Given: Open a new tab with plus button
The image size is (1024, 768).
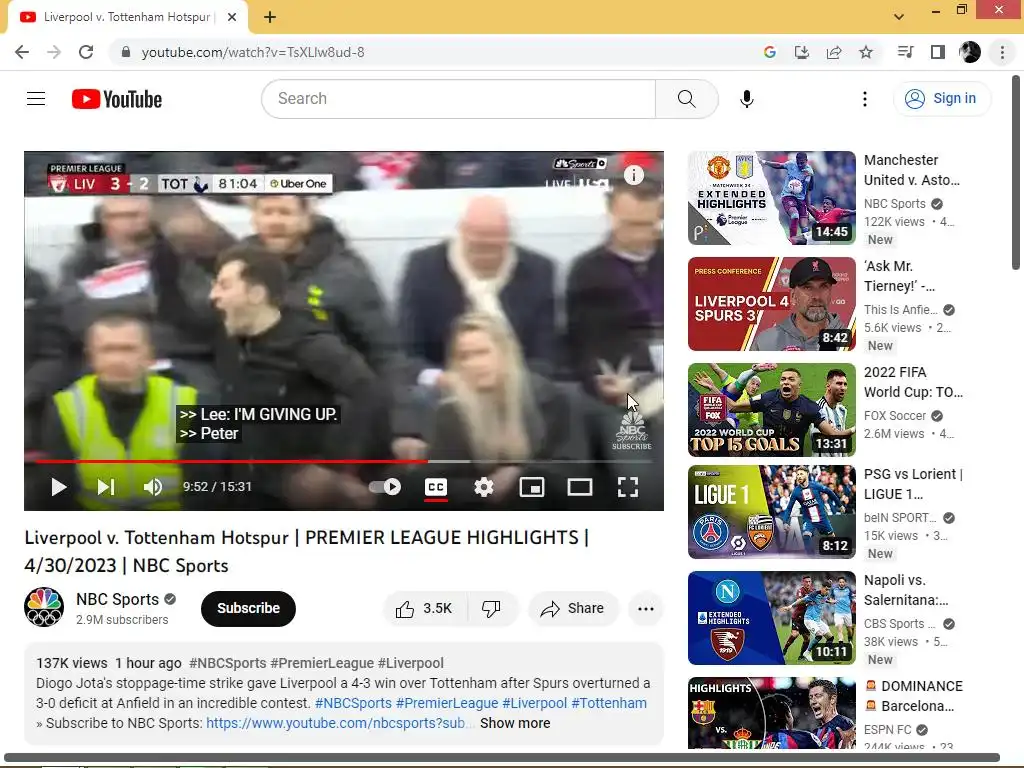Looking at the screenshot, I should click(270, 17).
